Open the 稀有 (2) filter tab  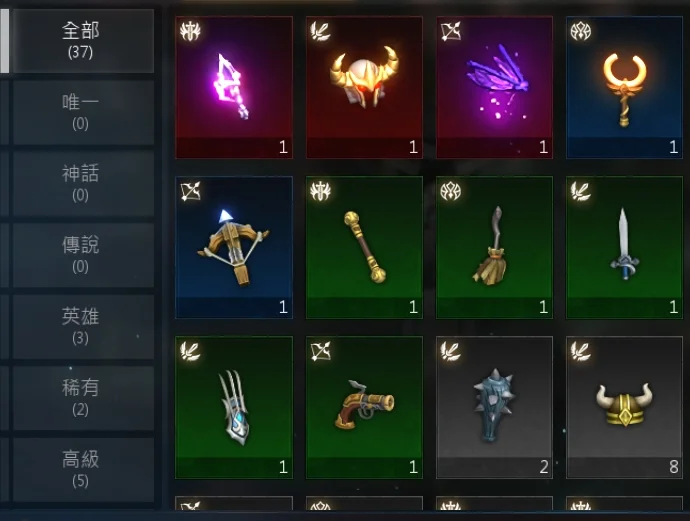click(83, 398)
